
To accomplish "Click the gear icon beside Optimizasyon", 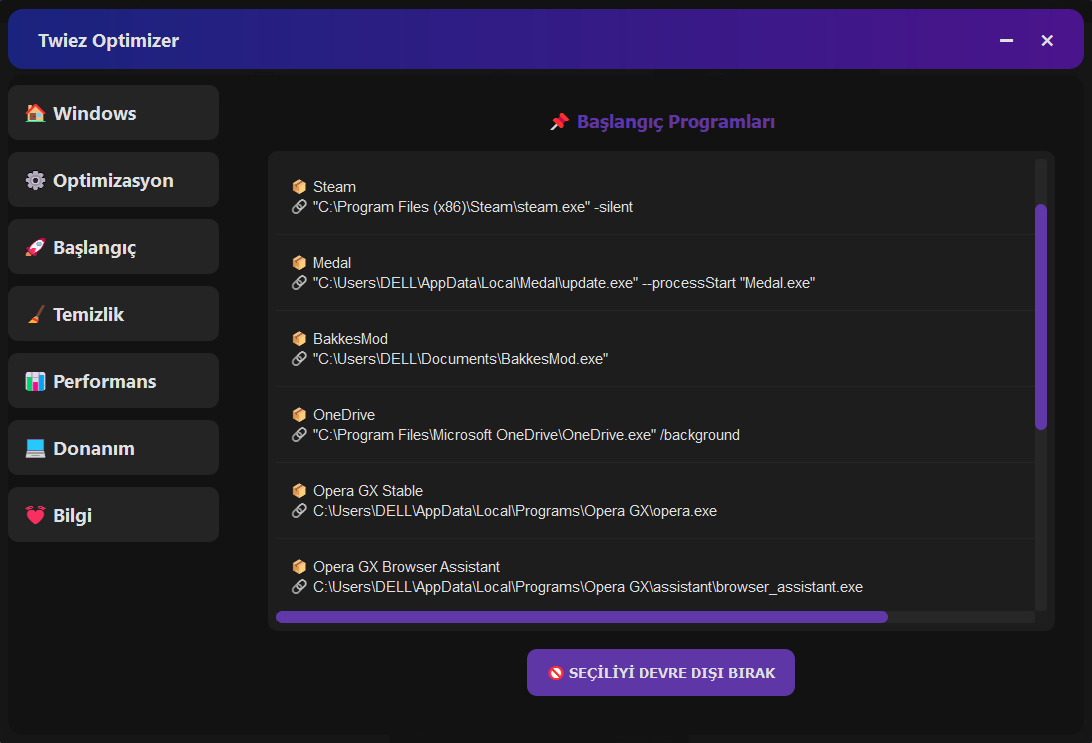I will pyautogui.click(x=36, y=180).
